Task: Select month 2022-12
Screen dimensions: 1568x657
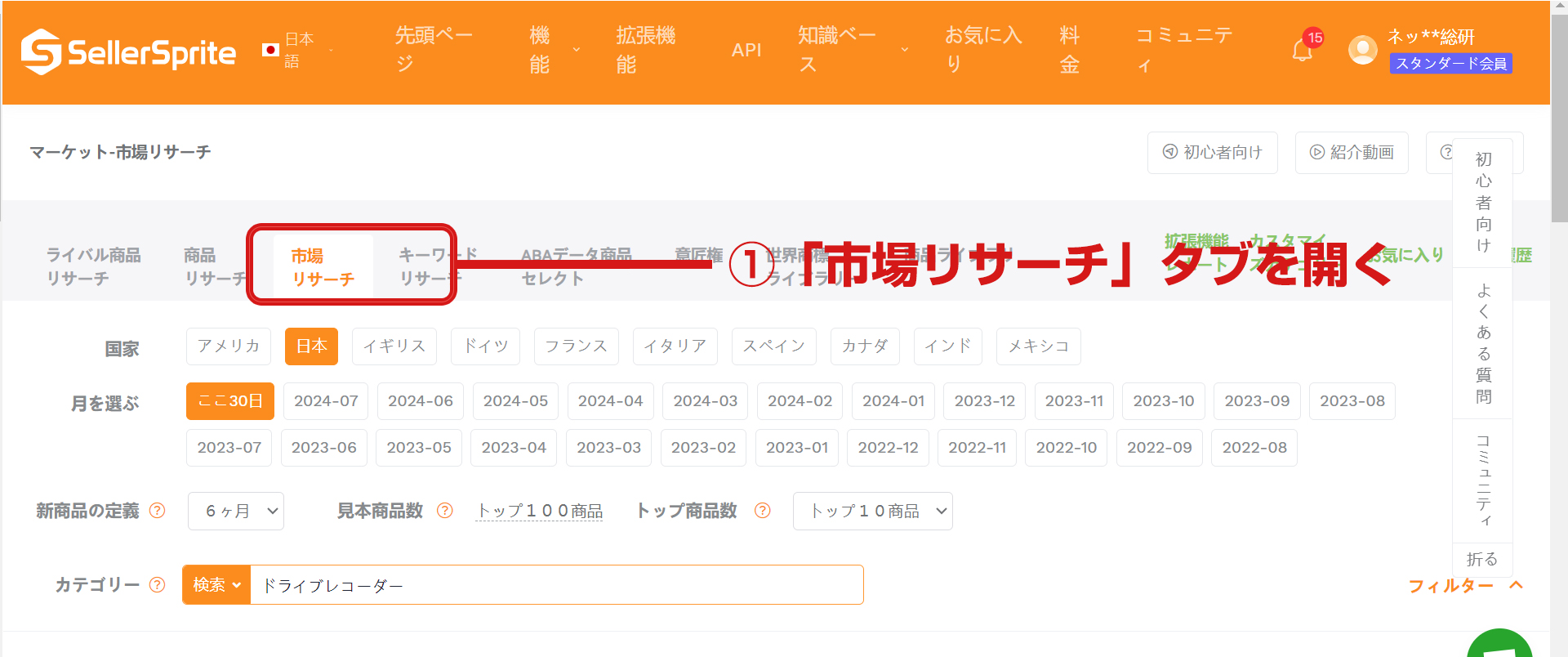Action: (889, 448)
